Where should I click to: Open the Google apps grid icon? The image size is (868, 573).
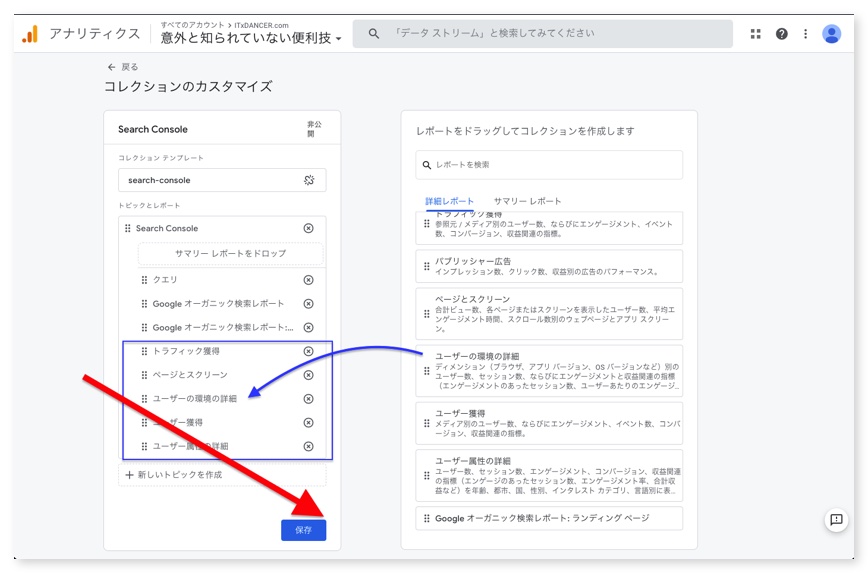click(755, 34)
